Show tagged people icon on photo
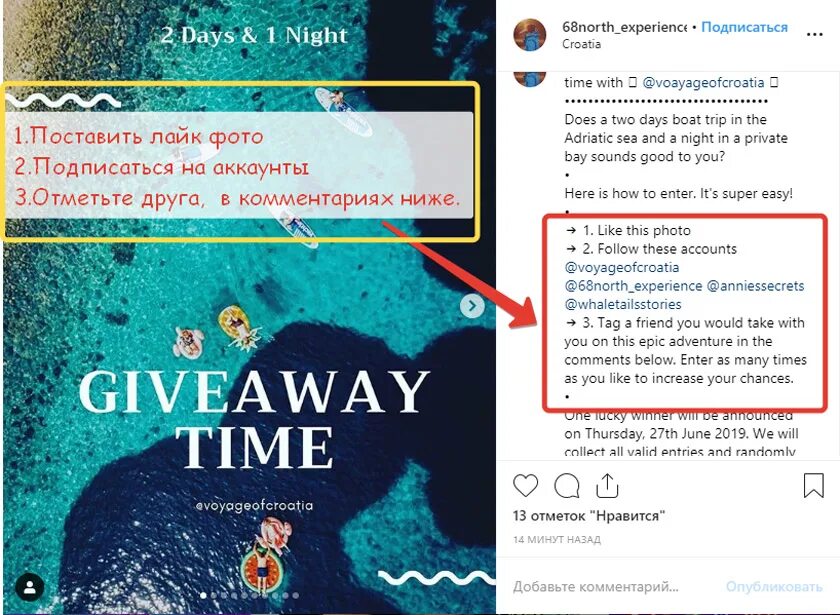Screen dimensions: 840x615 point(29,587)
